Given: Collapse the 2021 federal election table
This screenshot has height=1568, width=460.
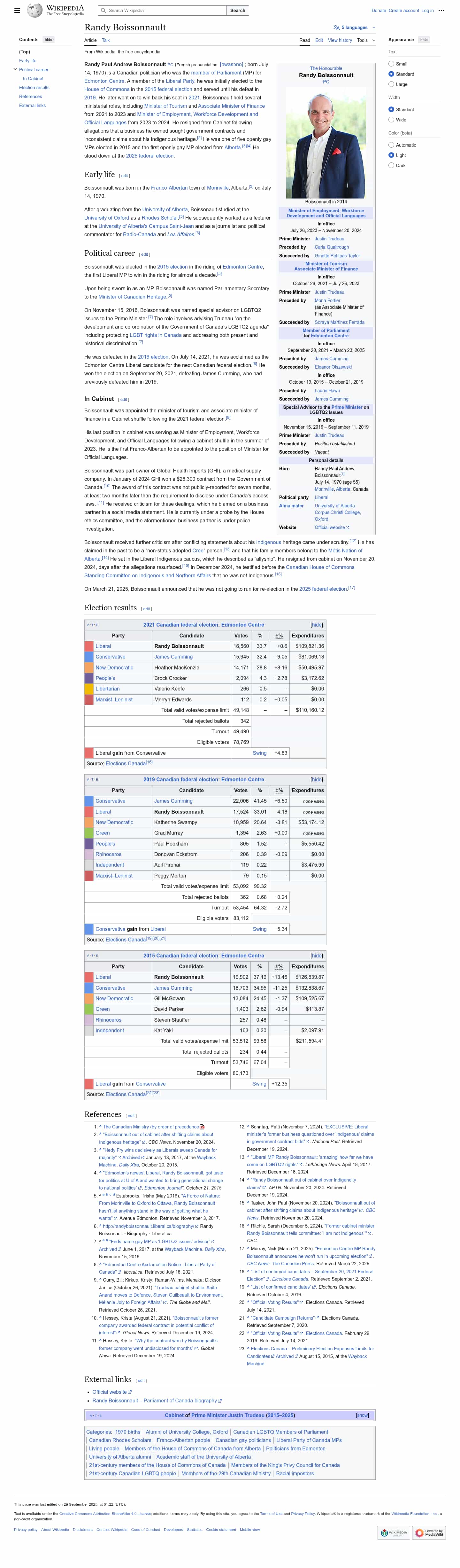Looking at the screenshot, I should click(x=316, y=625).
